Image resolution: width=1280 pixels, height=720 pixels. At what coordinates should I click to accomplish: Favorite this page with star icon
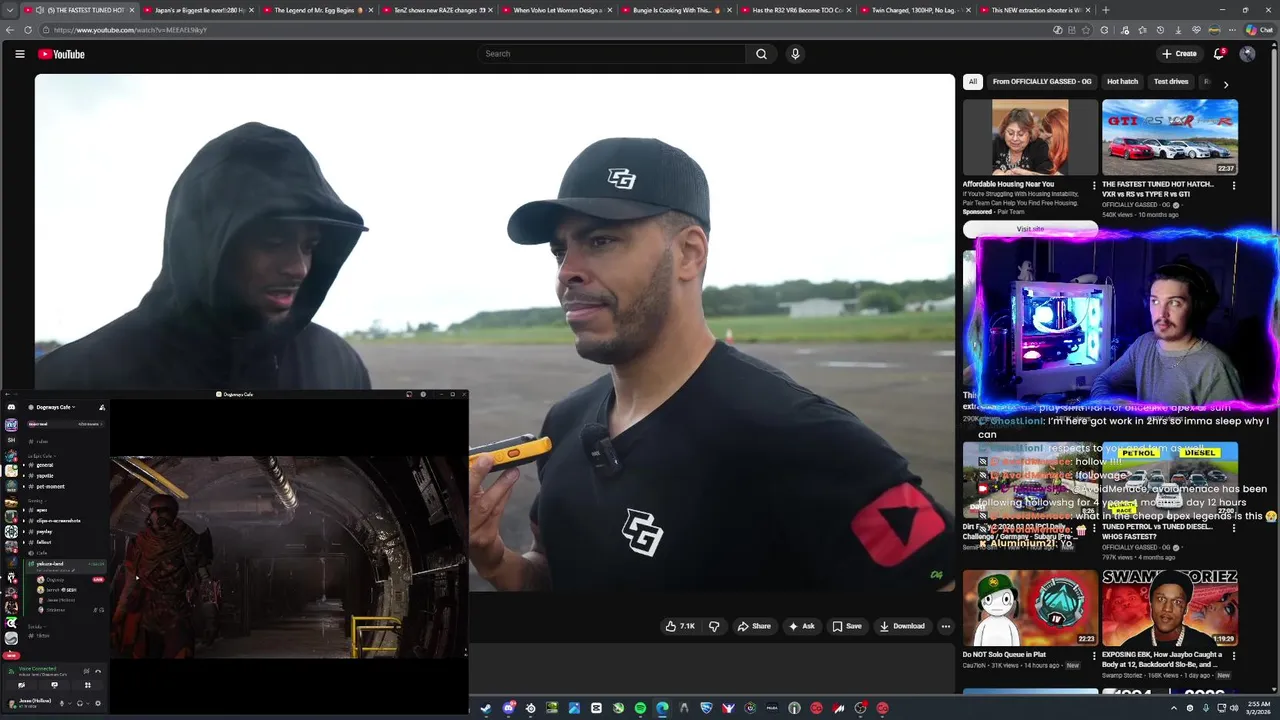[1086, 30]
